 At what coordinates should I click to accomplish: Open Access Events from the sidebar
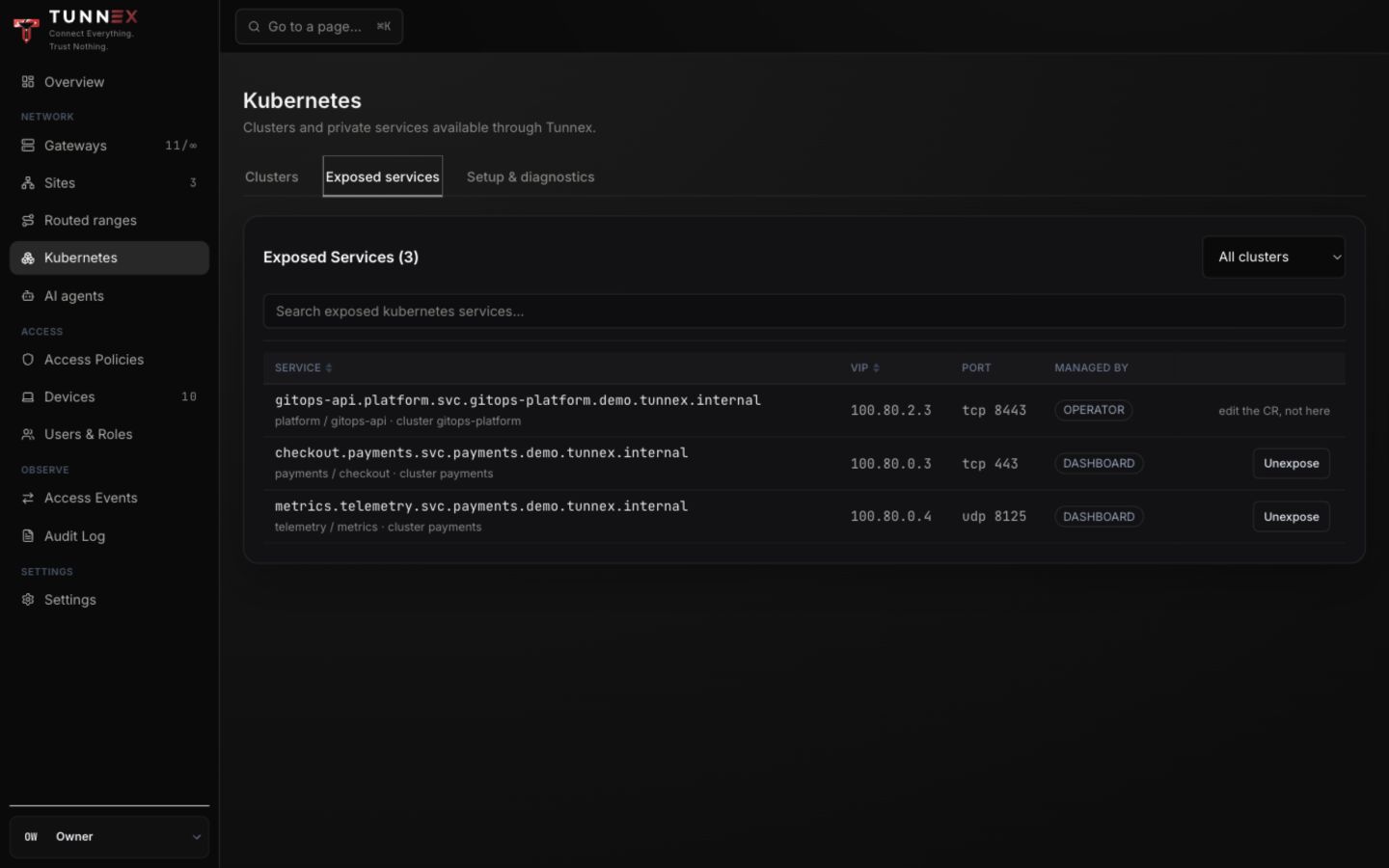109,499
